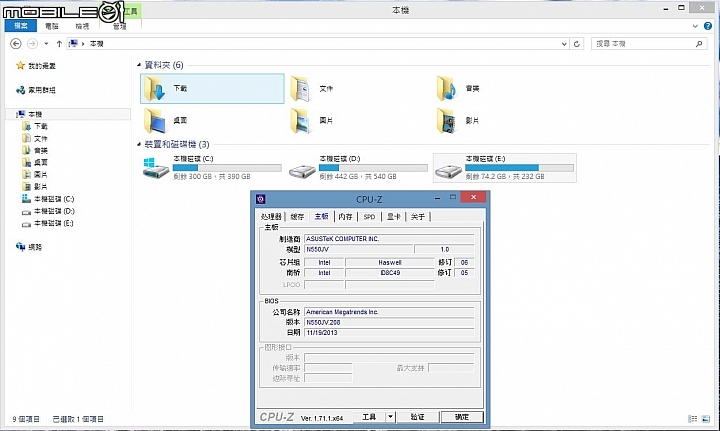This screenshot has width=720, height=431.
Task: Click computer icon in address bar
Action: [x=73, y=44]
